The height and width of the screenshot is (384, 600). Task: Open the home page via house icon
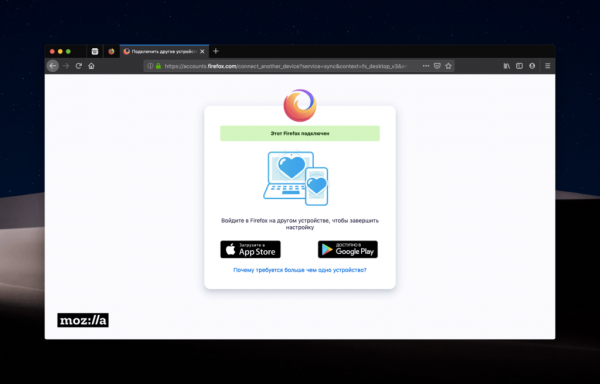pos(91,66)
